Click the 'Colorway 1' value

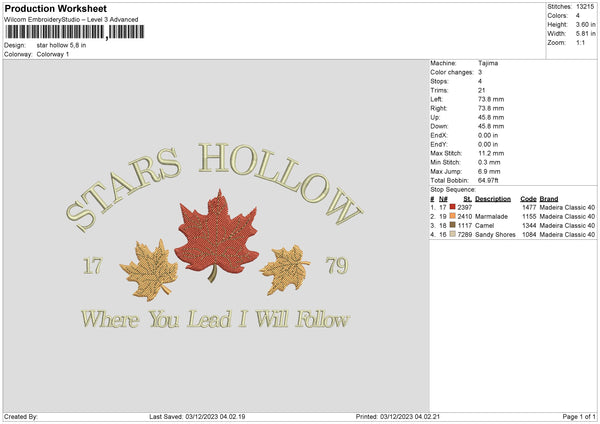pyautogui.click(x=53, y=54)
